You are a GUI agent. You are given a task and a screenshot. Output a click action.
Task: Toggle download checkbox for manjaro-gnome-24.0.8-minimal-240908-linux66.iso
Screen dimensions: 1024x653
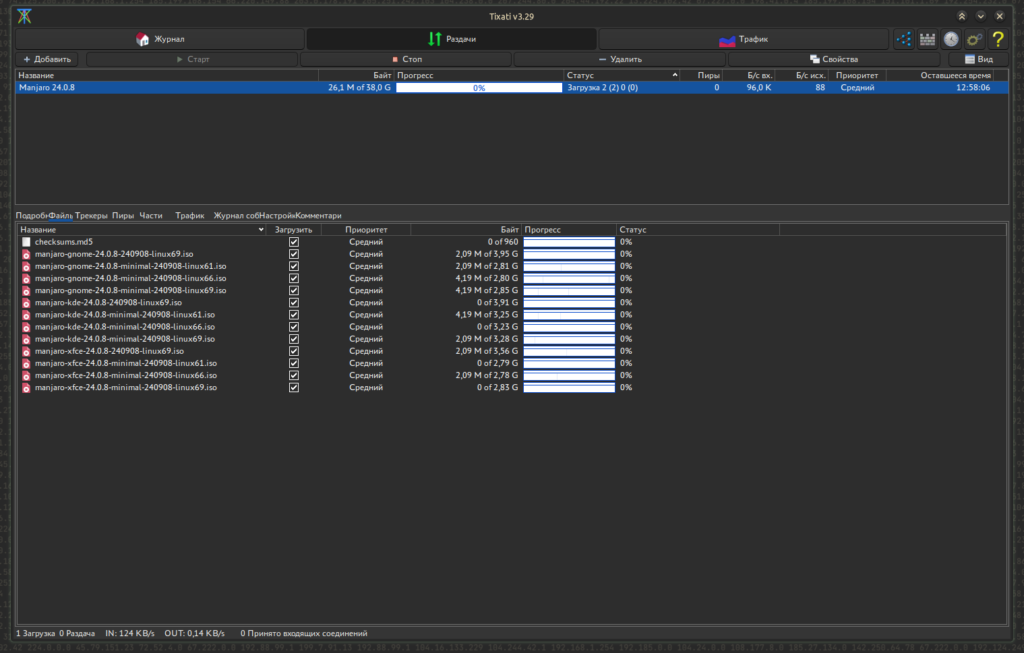[x=294, y=278]
